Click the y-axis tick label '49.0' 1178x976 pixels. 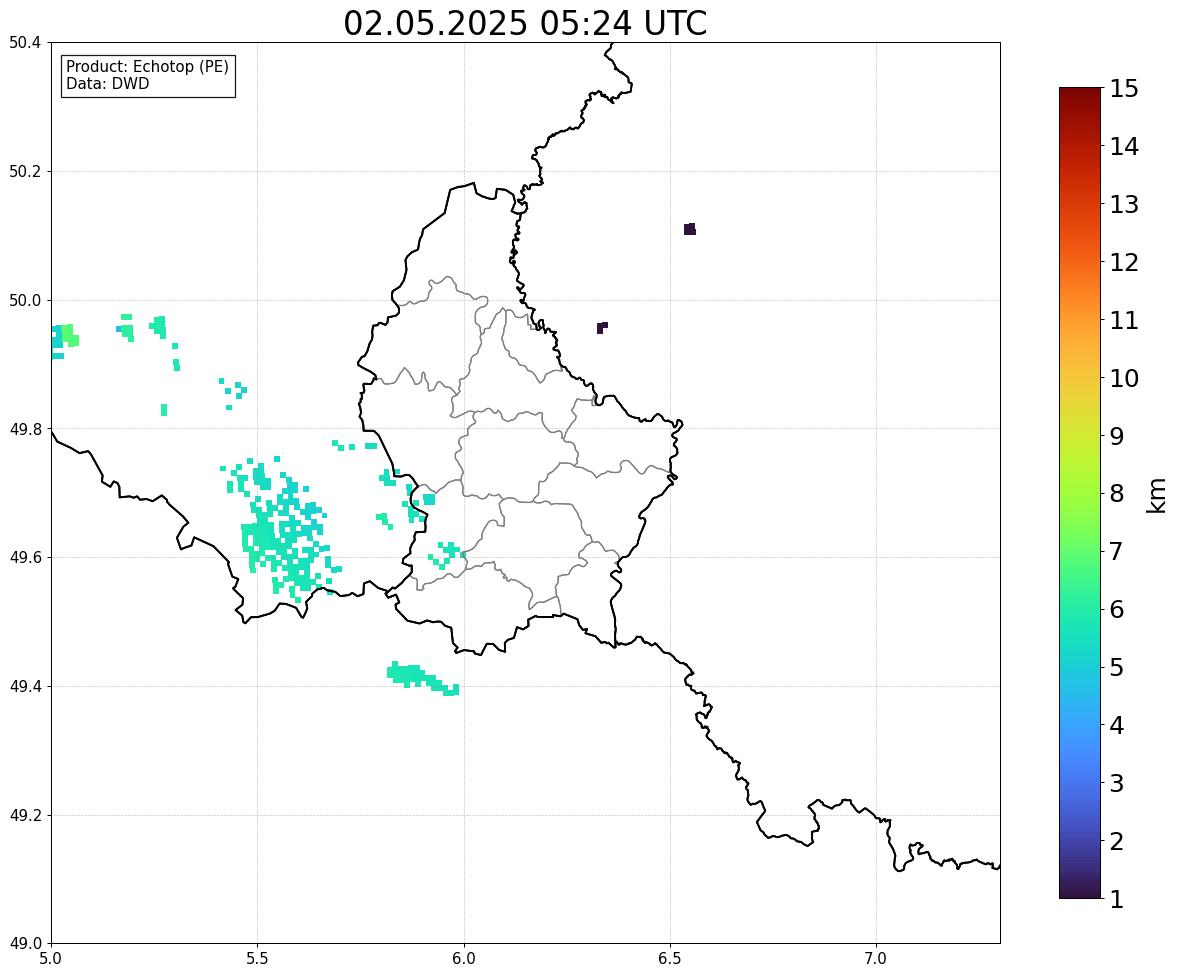24,944
